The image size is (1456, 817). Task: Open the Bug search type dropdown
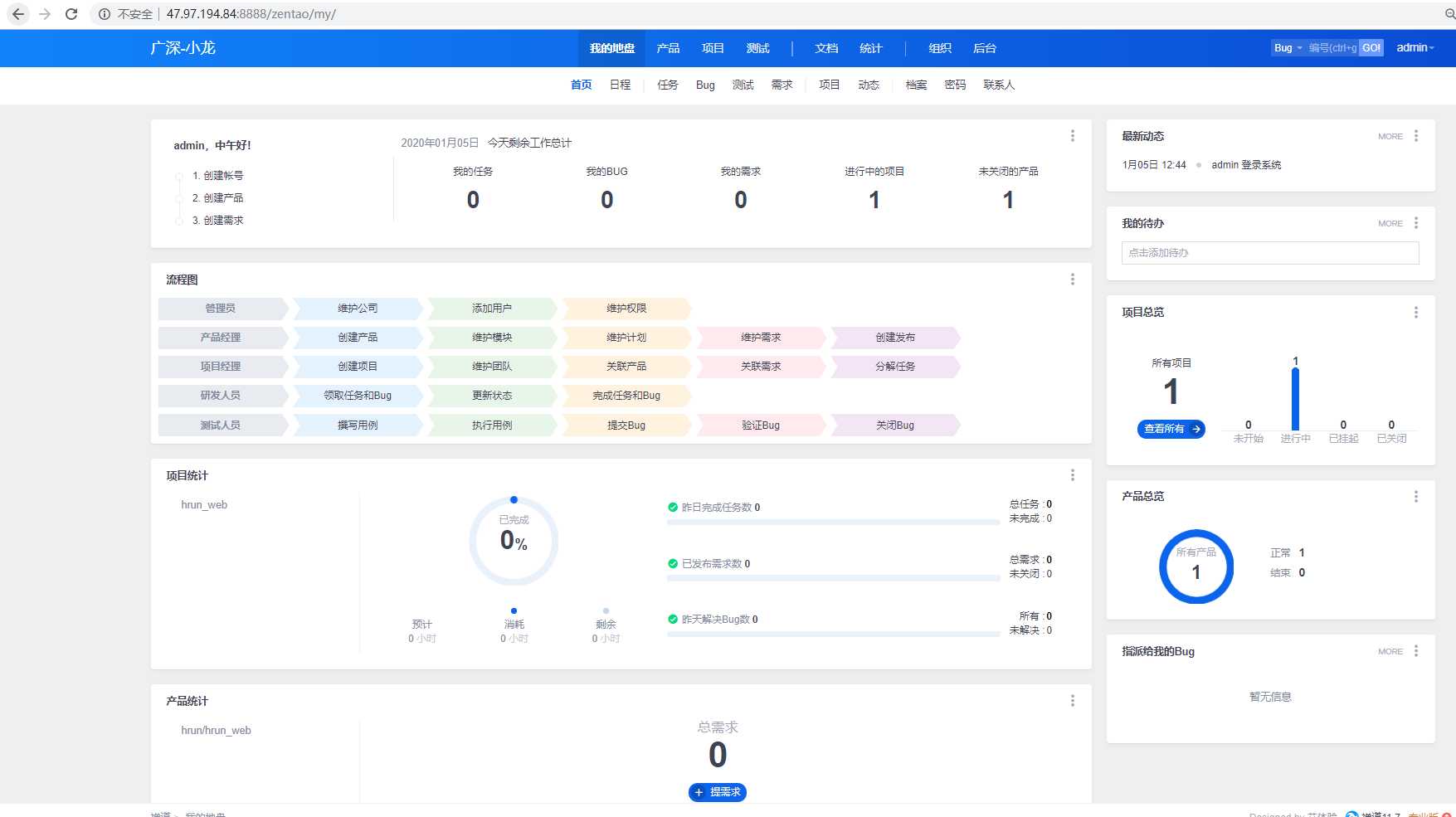tap(1288, 48)
